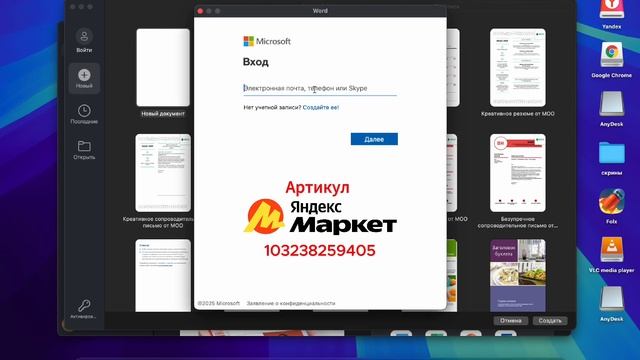This screenshot has width=640, height=360.
Task: Focus the email, phone or Skype field
Action: tap(320, 88)
